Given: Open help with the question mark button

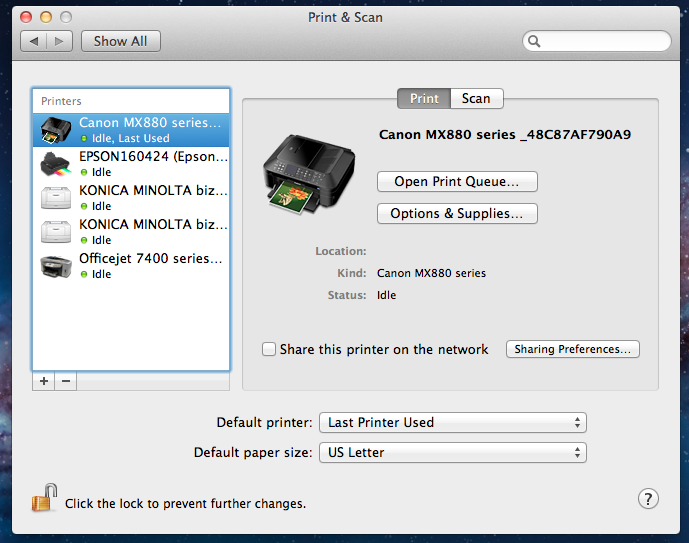Looking at the screenshot, I should pos(648,499).
